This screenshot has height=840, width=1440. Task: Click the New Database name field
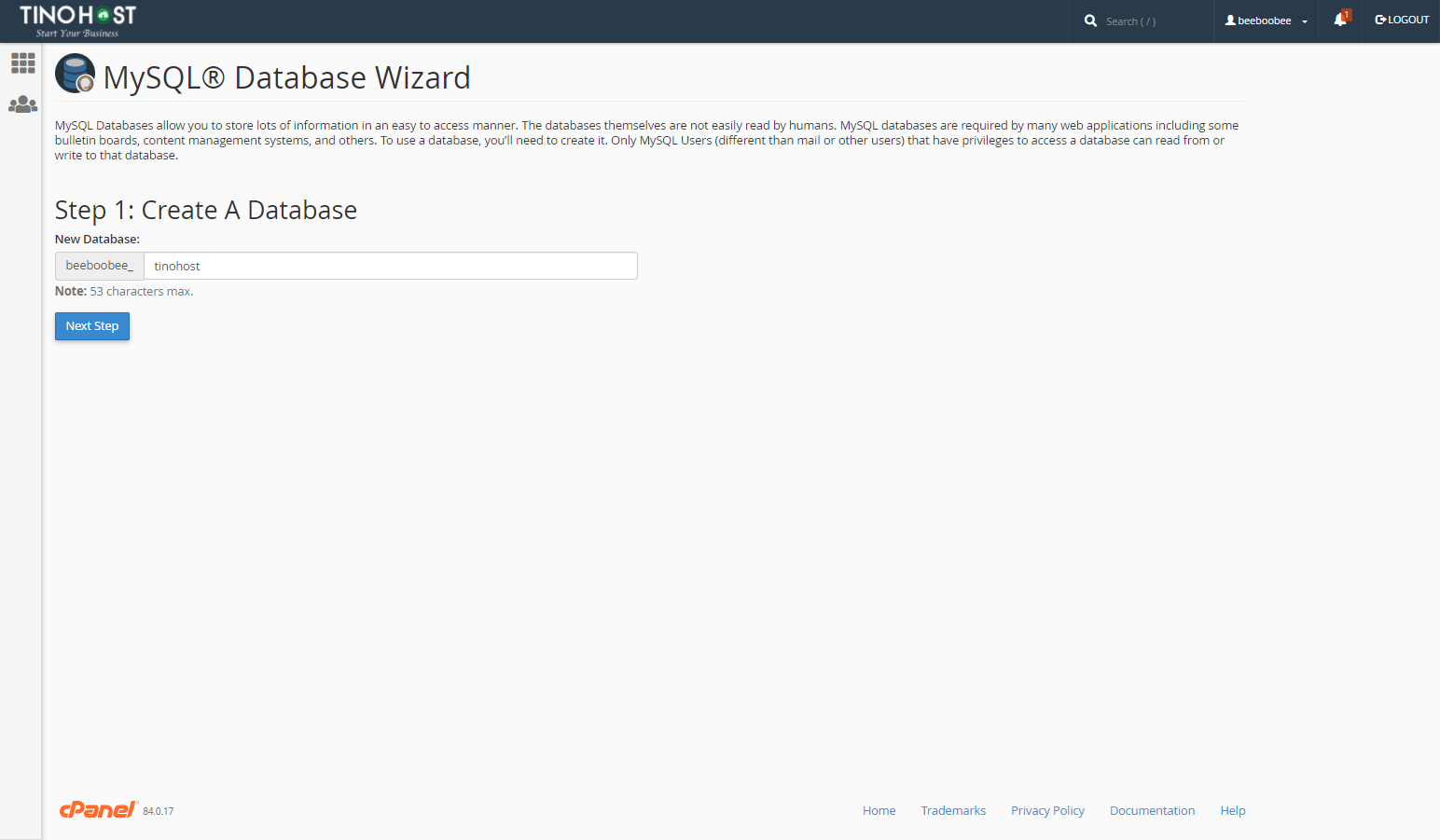pos(391,266)
